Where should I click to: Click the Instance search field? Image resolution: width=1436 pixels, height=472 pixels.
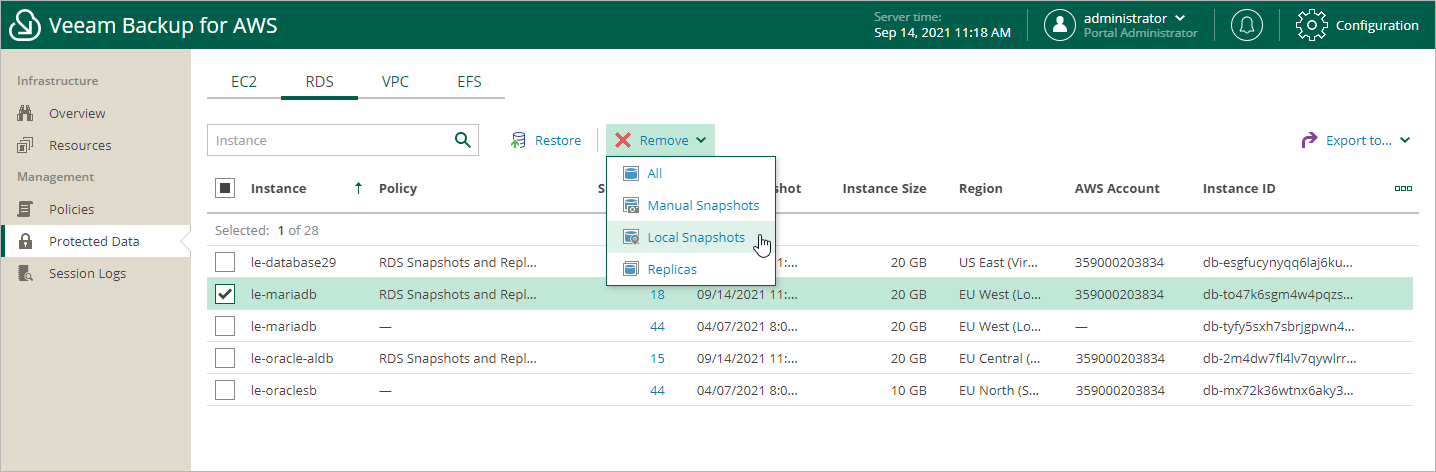[328, 140]
